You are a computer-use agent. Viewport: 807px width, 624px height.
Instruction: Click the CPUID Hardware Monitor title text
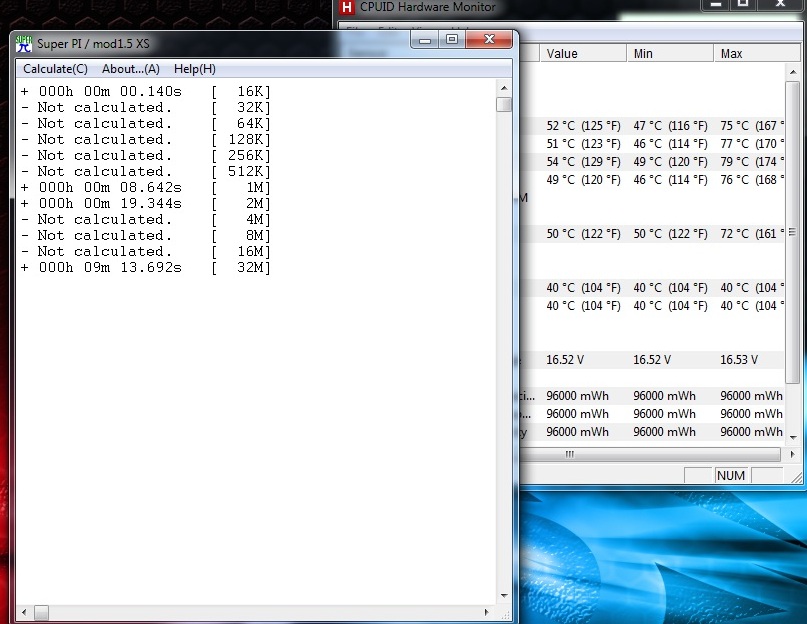[427, 7]
